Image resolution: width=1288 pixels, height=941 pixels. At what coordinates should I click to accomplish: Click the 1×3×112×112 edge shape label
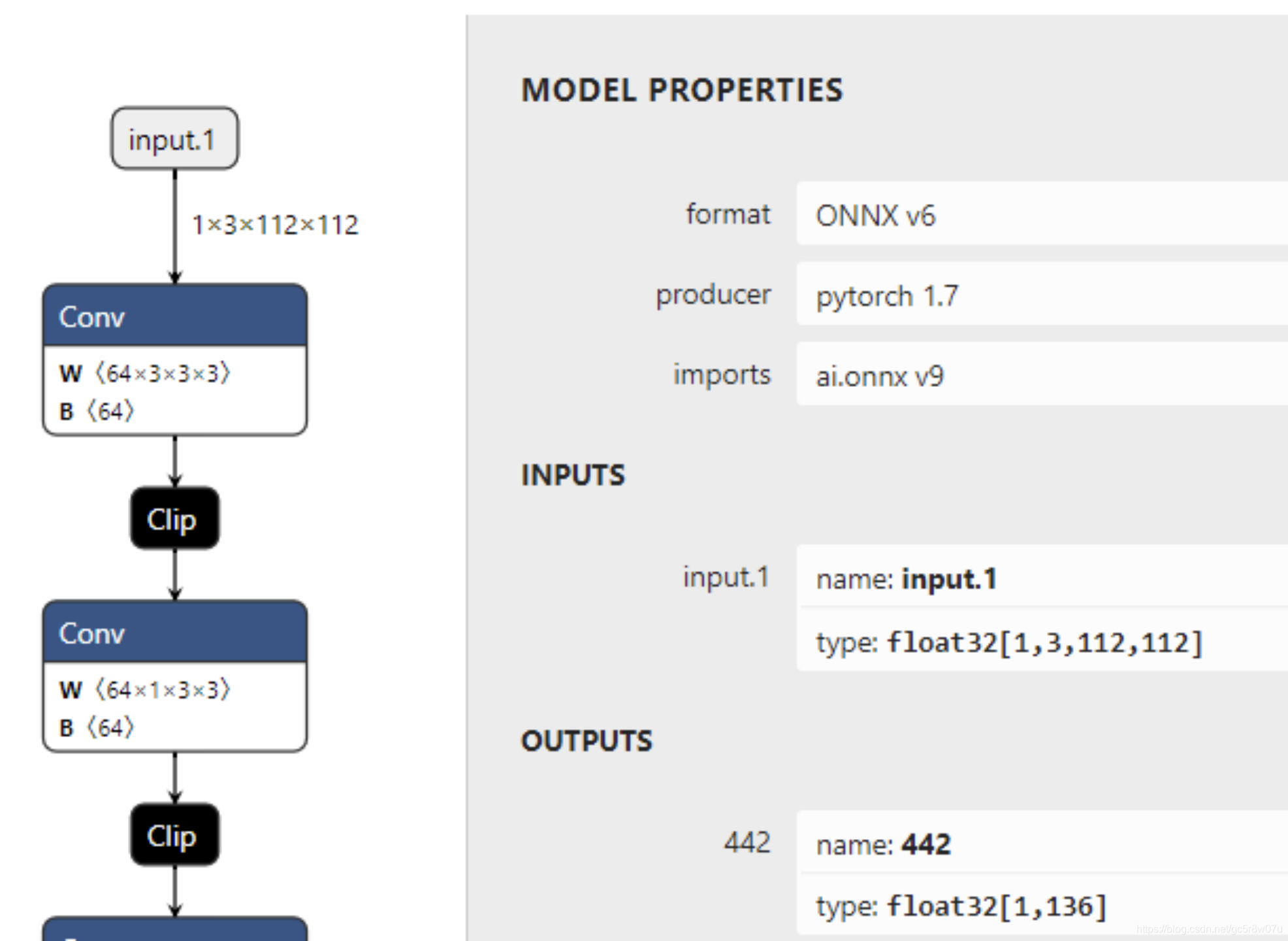pyautogui.click(x=275, y=225)
